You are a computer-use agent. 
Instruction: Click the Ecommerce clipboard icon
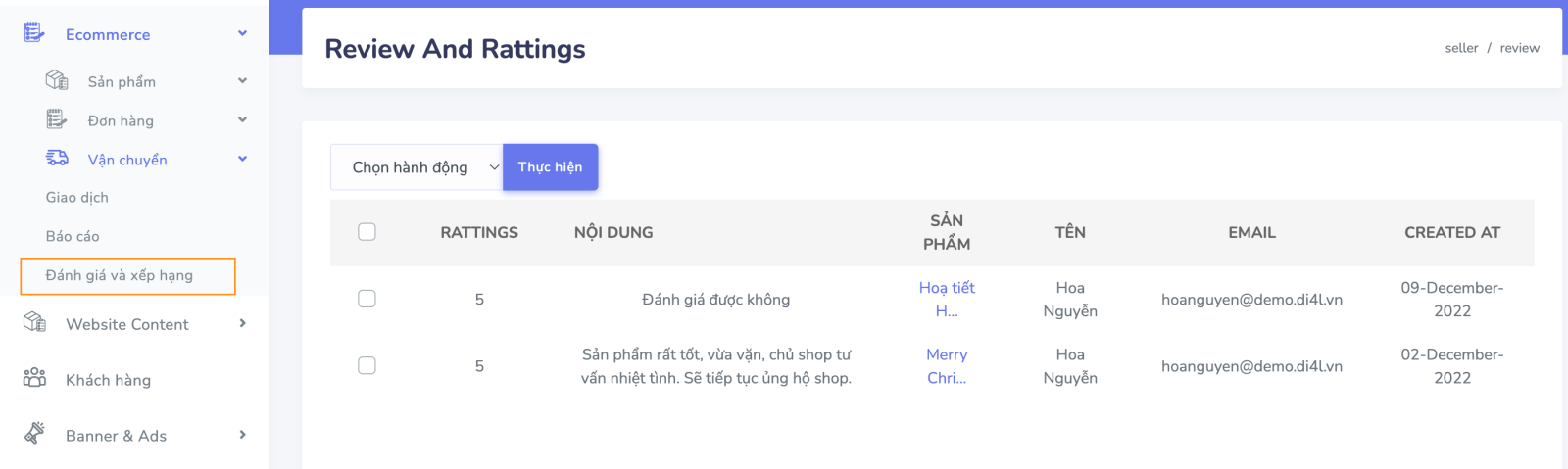(x=34, y=33)
